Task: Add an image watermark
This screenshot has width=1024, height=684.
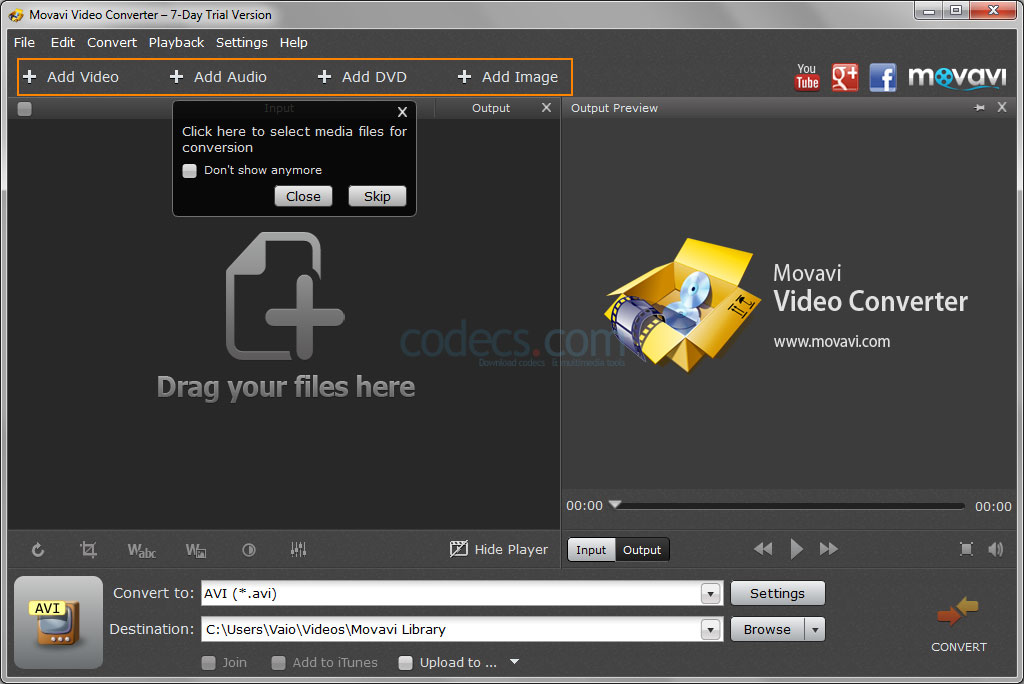Action: tap(195, 549)
